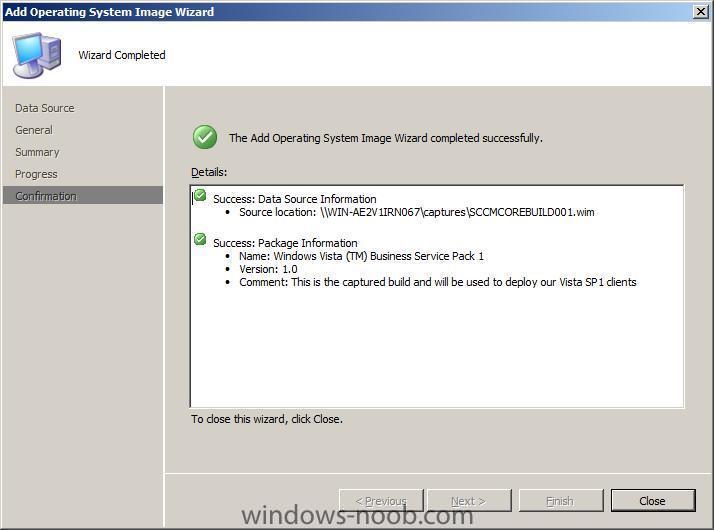Screen dimensions: 714x530
Task: Click the wizard completed successfully message
Action: [386, 138]
